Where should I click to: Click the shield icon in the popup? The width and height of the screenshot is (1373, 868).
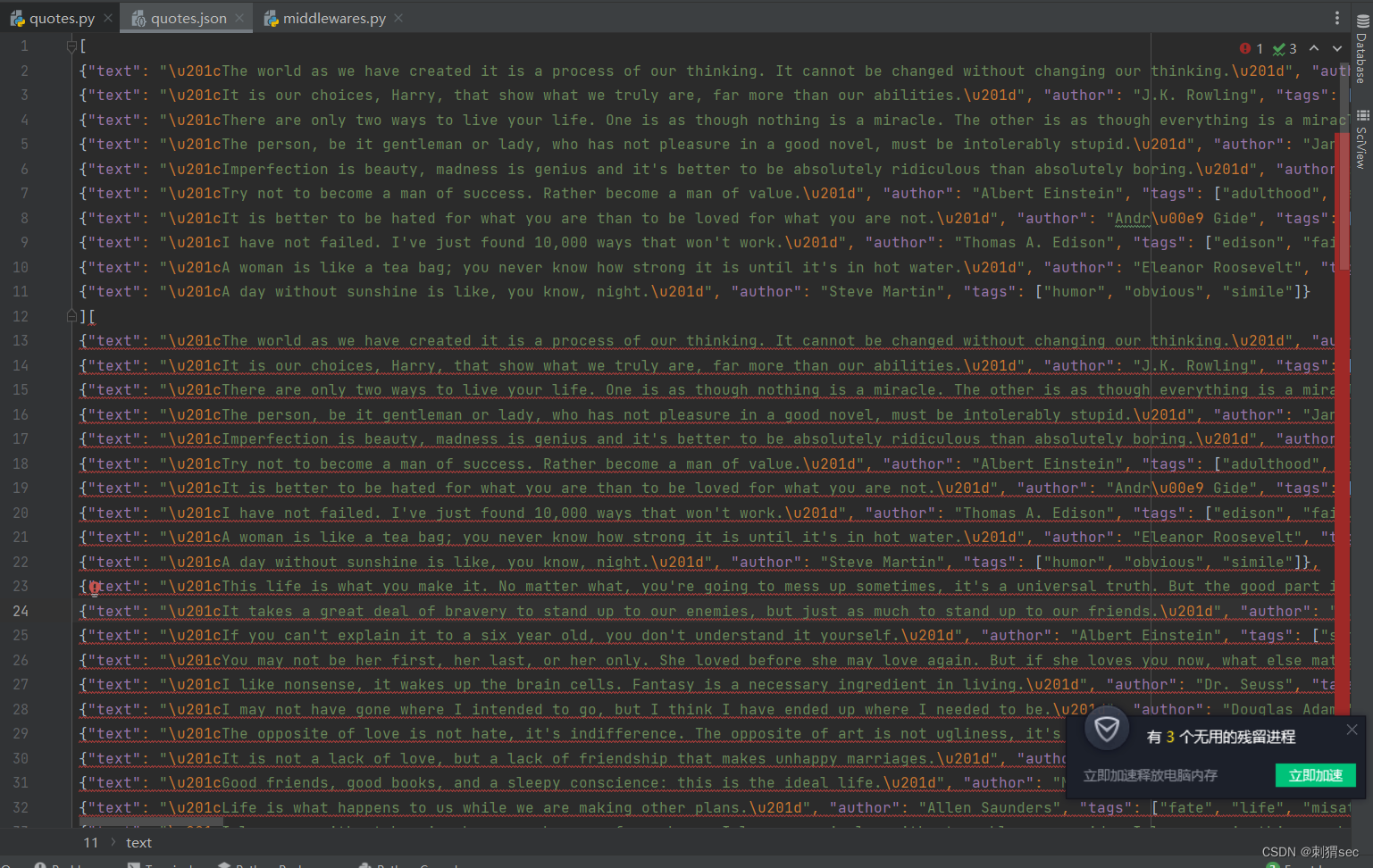1107,730
